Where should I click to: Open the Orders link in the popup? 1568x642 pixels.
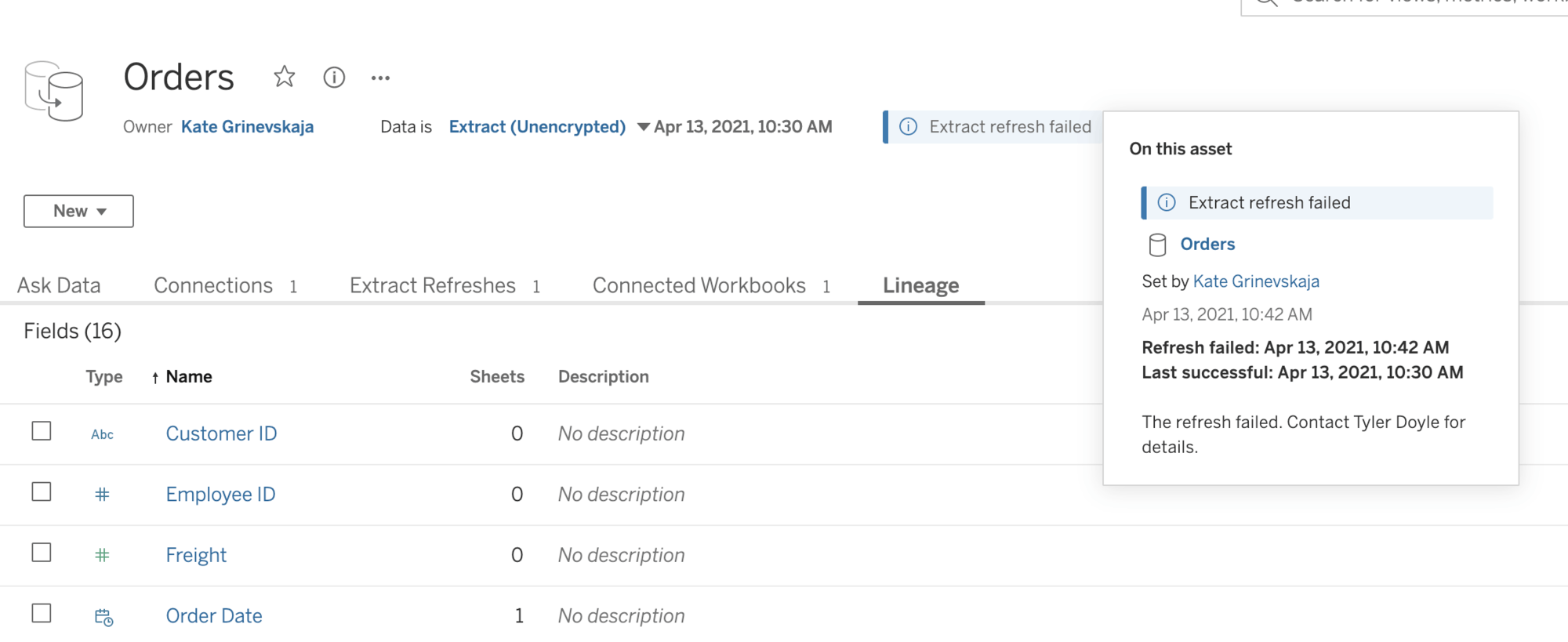(x=1207, y=245)
